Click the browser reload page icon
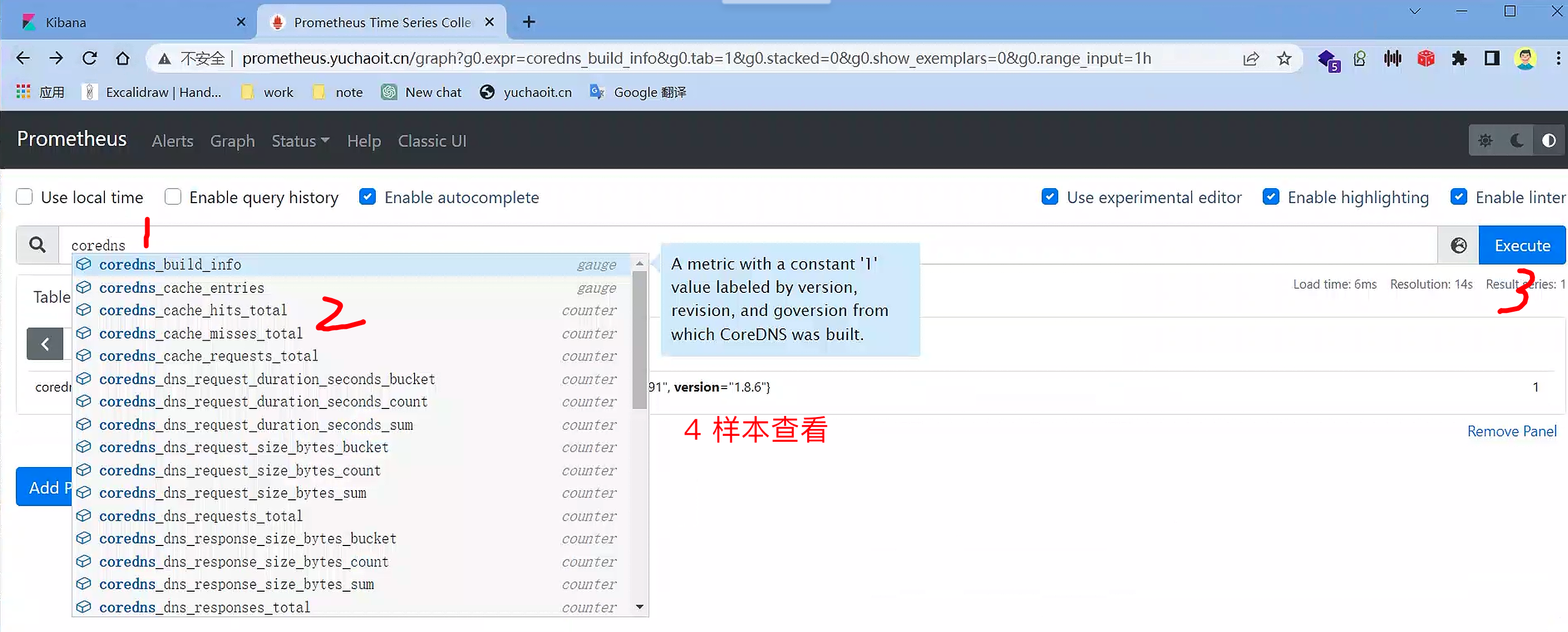The height and width of the screenshot is (632, 1568). [89, 59]
